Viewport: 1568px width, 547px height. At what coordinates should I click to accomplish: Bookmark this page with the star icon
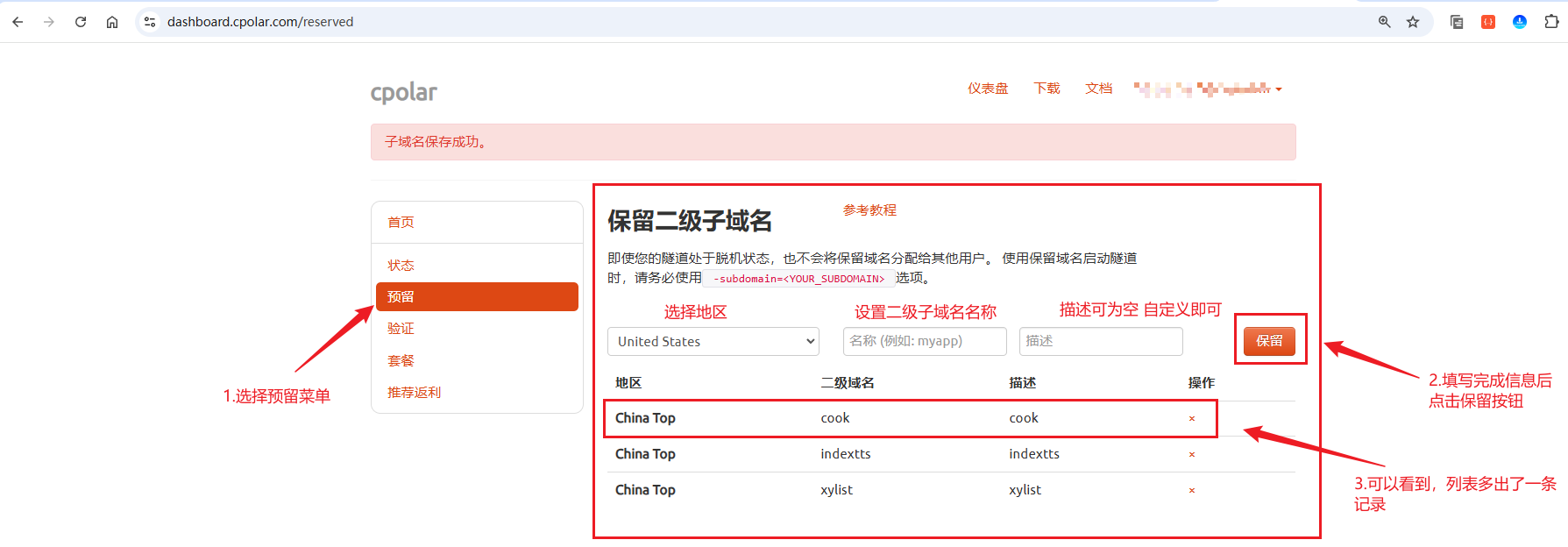(x=1413, y=22)
